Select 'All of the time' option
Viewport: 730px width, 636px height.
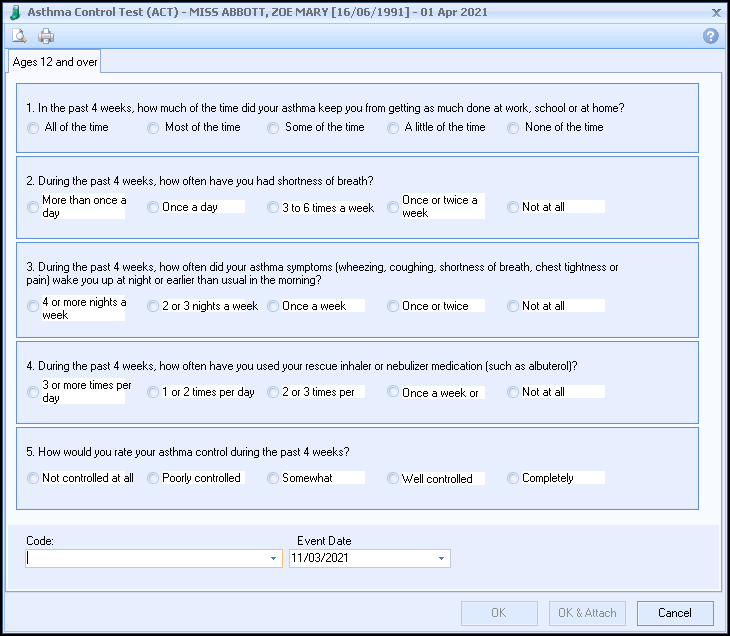point(33,128)
